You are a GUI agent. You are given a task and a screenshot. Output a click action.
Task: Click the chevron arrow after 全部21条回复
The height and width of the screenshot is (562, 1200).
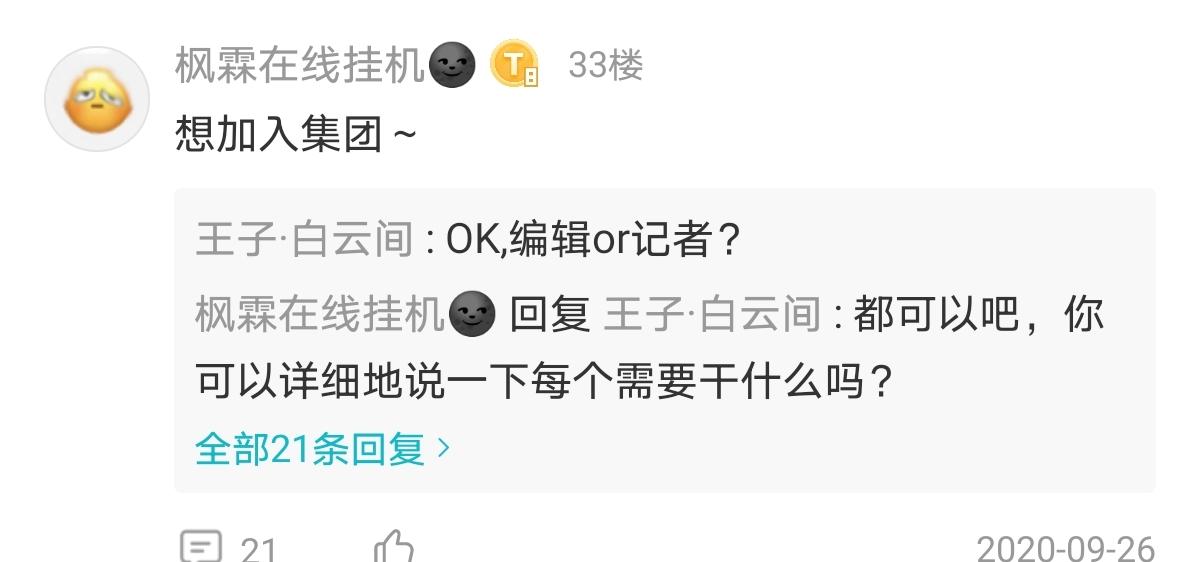click(443, 450)
